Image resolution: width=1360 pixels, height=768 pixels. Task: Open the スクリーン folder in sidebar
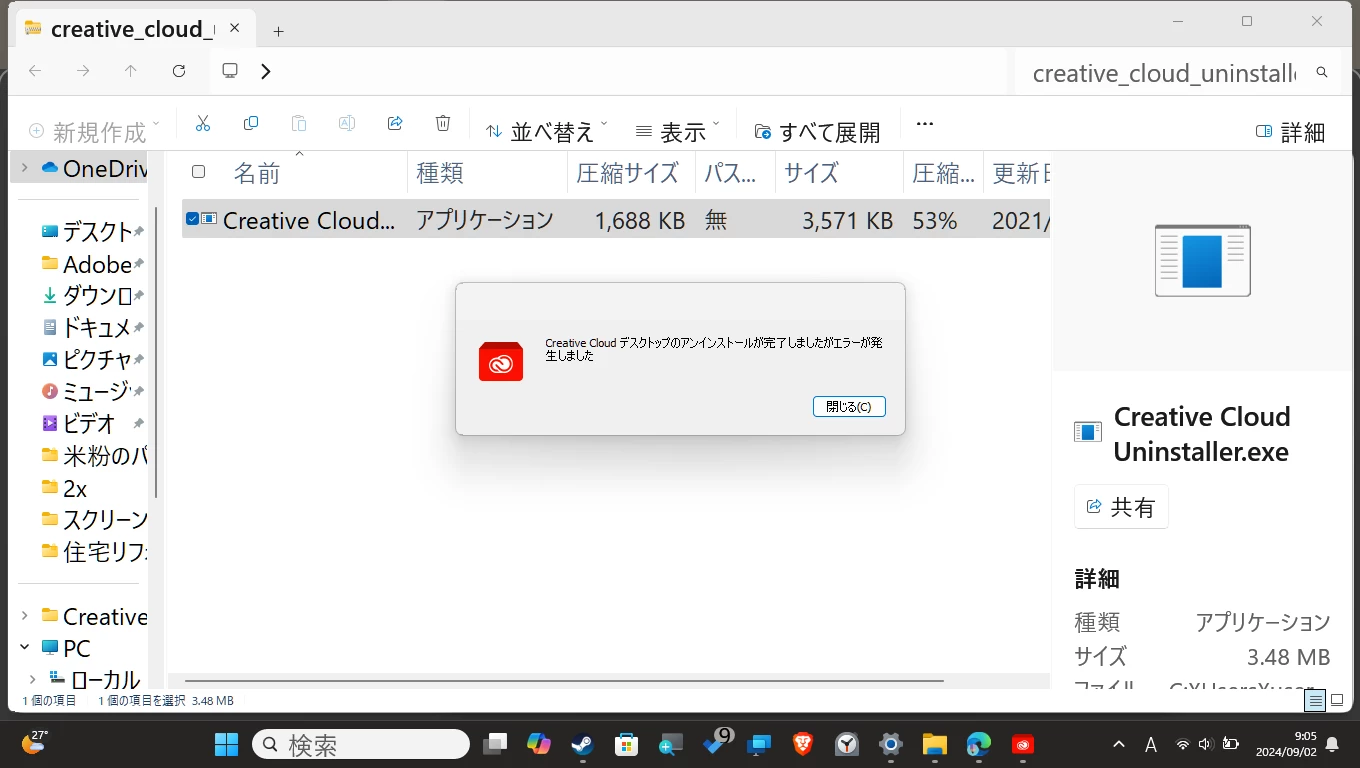[94, 519]
